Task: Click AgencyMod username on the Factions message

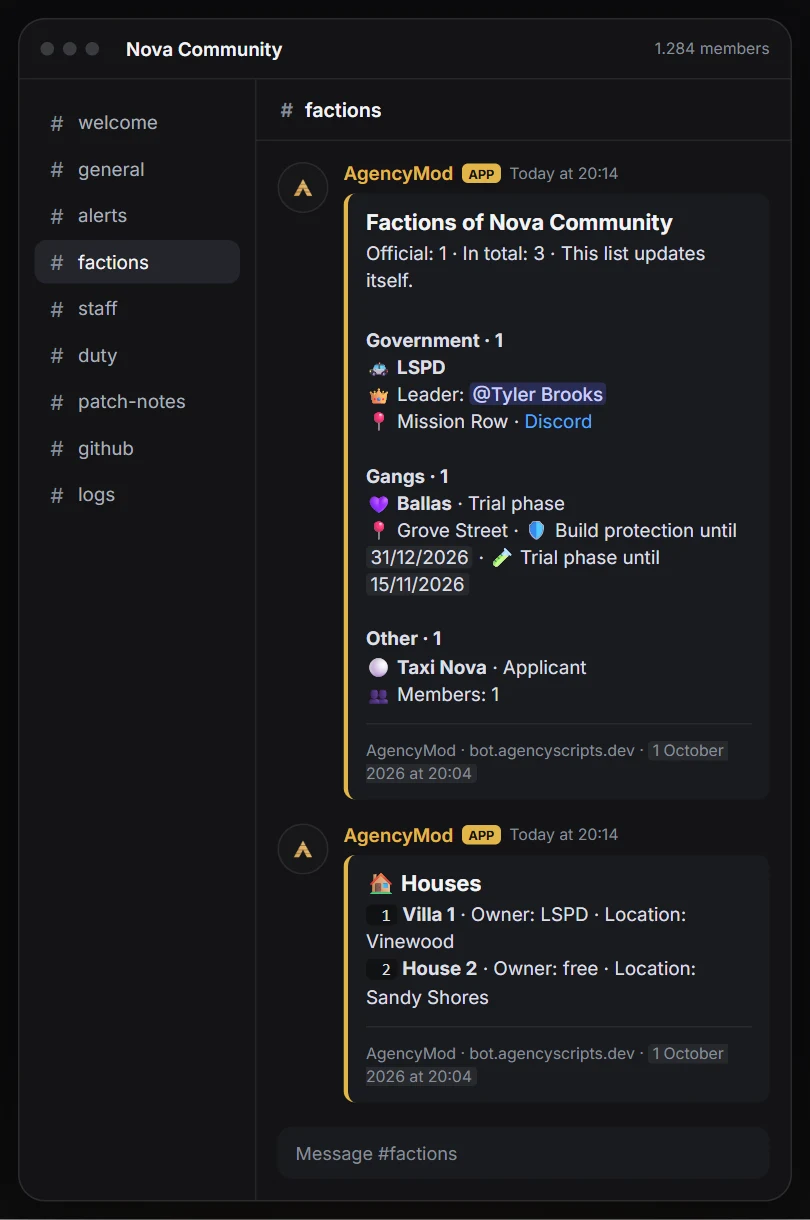Action: pyautogui.click(x=398, y=173)
